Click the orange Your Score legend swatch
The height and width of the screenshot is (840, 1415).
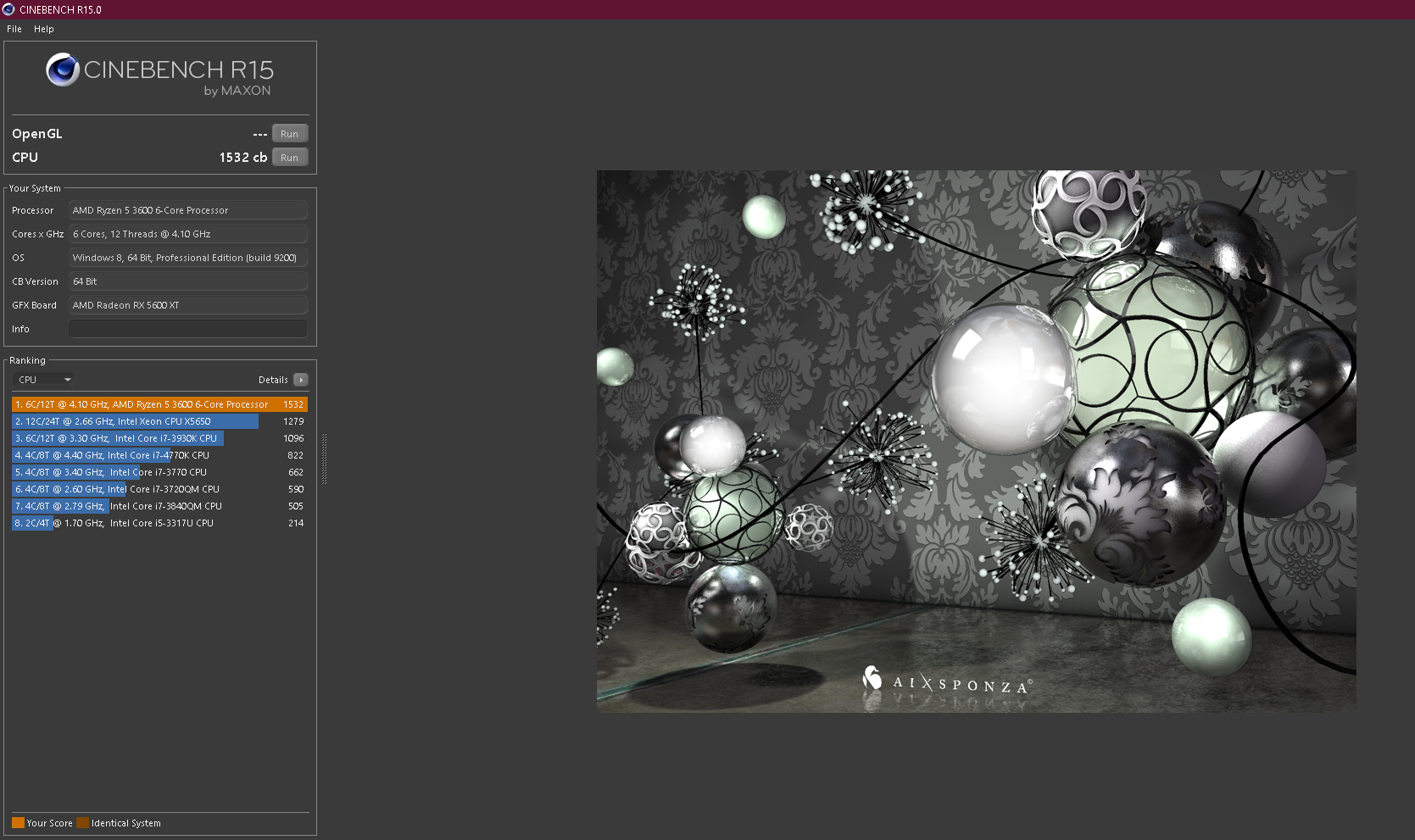tap(18, 823)
